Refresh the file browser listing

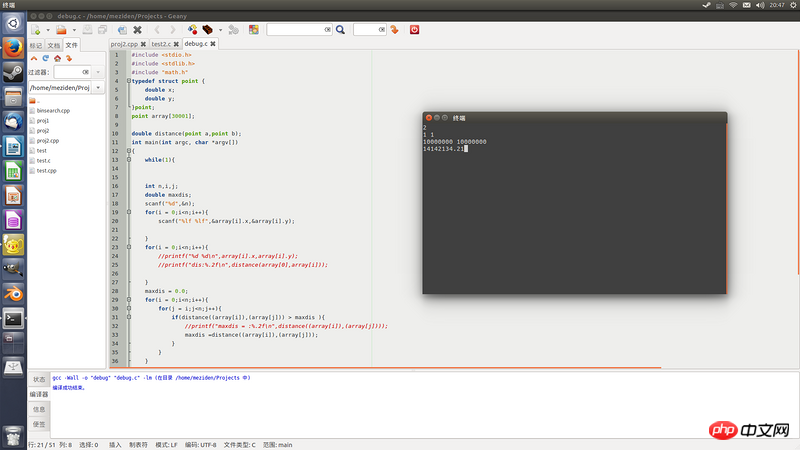pyautogui.click(x=45, y=58)
